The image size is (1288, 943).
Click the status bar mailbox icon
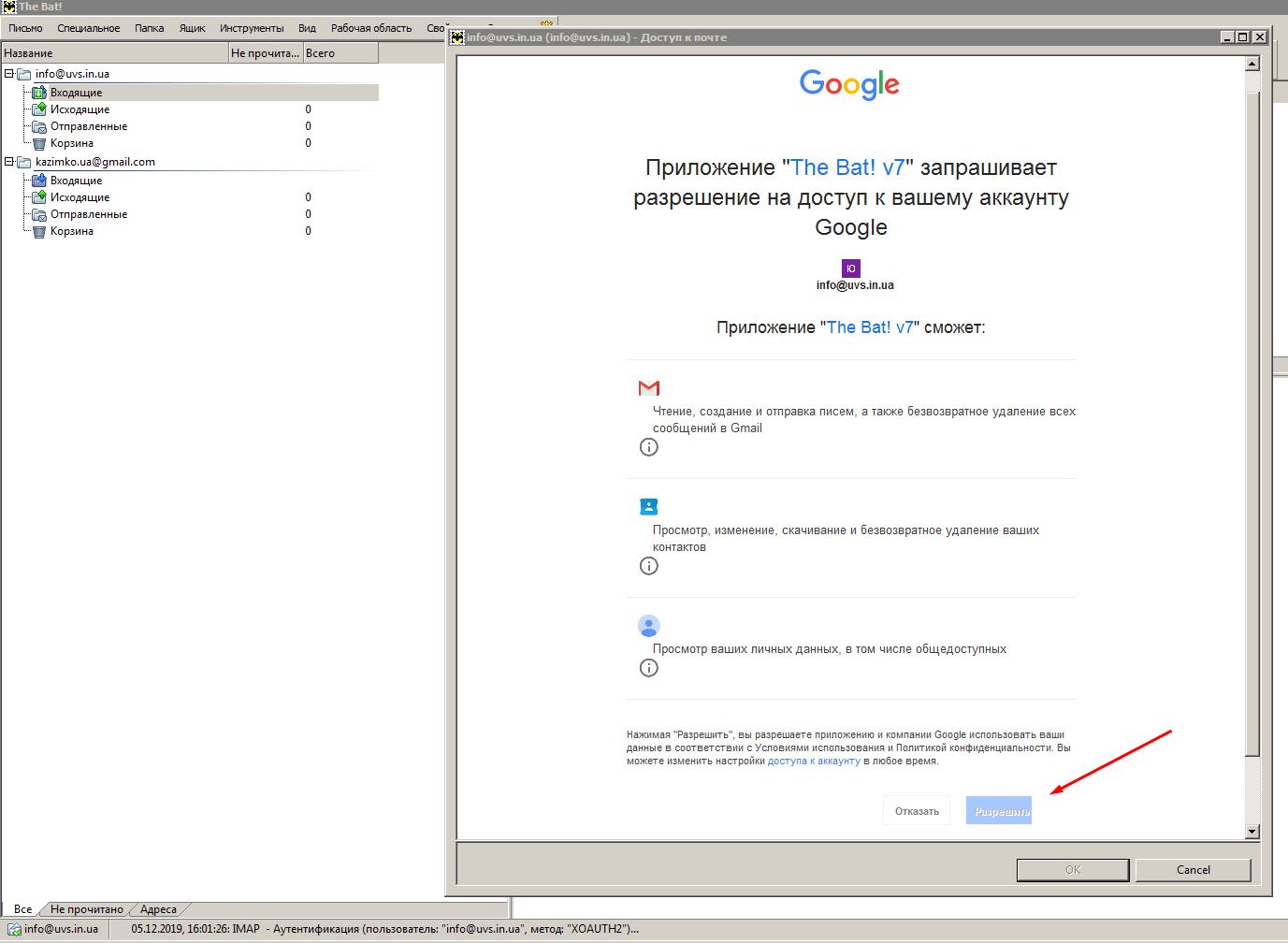coord(15,929)
